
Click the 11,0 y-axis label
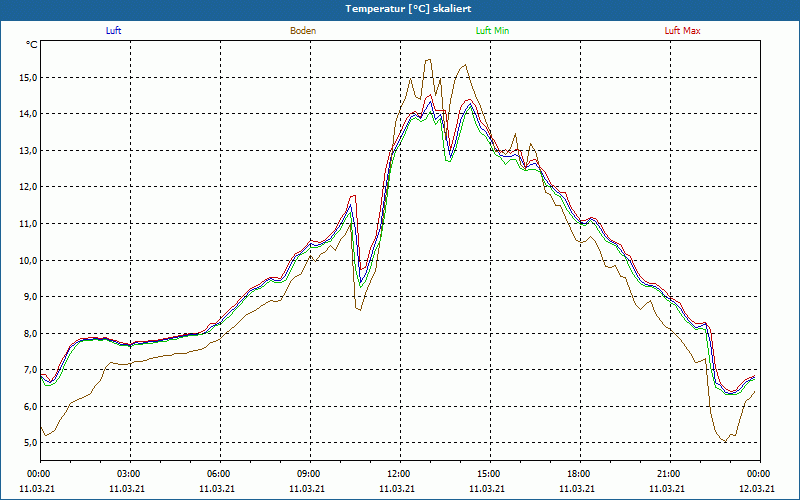[29, 223]
